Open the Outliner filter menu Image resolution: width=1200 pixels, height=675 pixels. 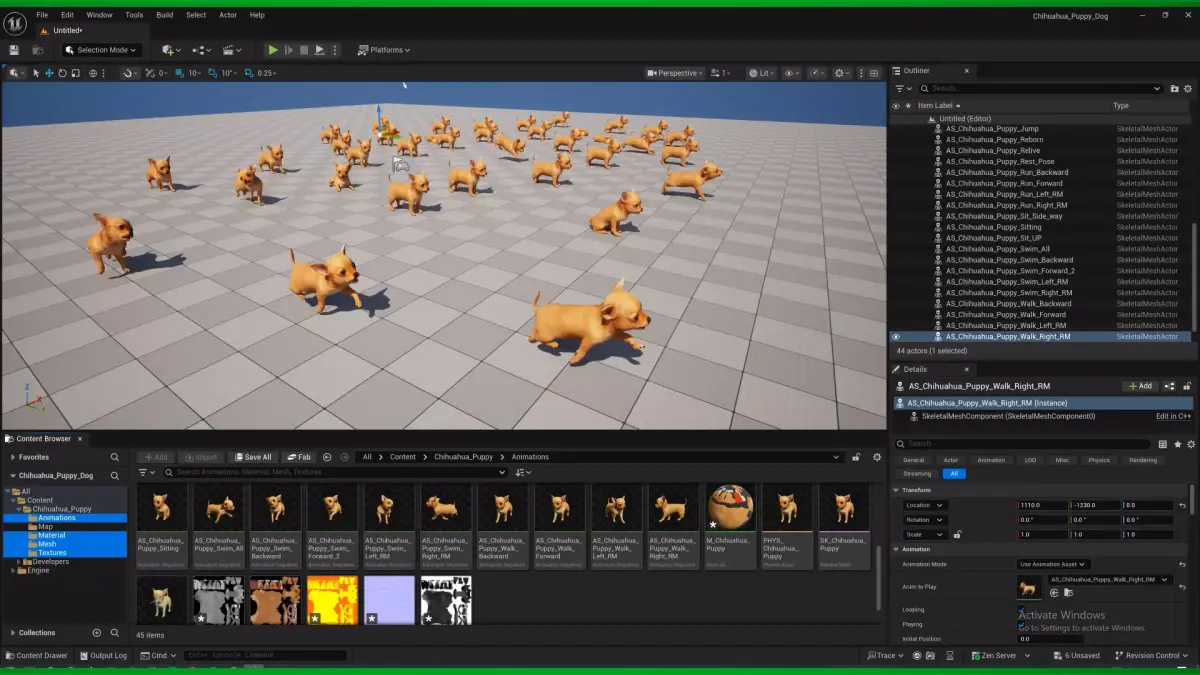[903, 89]
